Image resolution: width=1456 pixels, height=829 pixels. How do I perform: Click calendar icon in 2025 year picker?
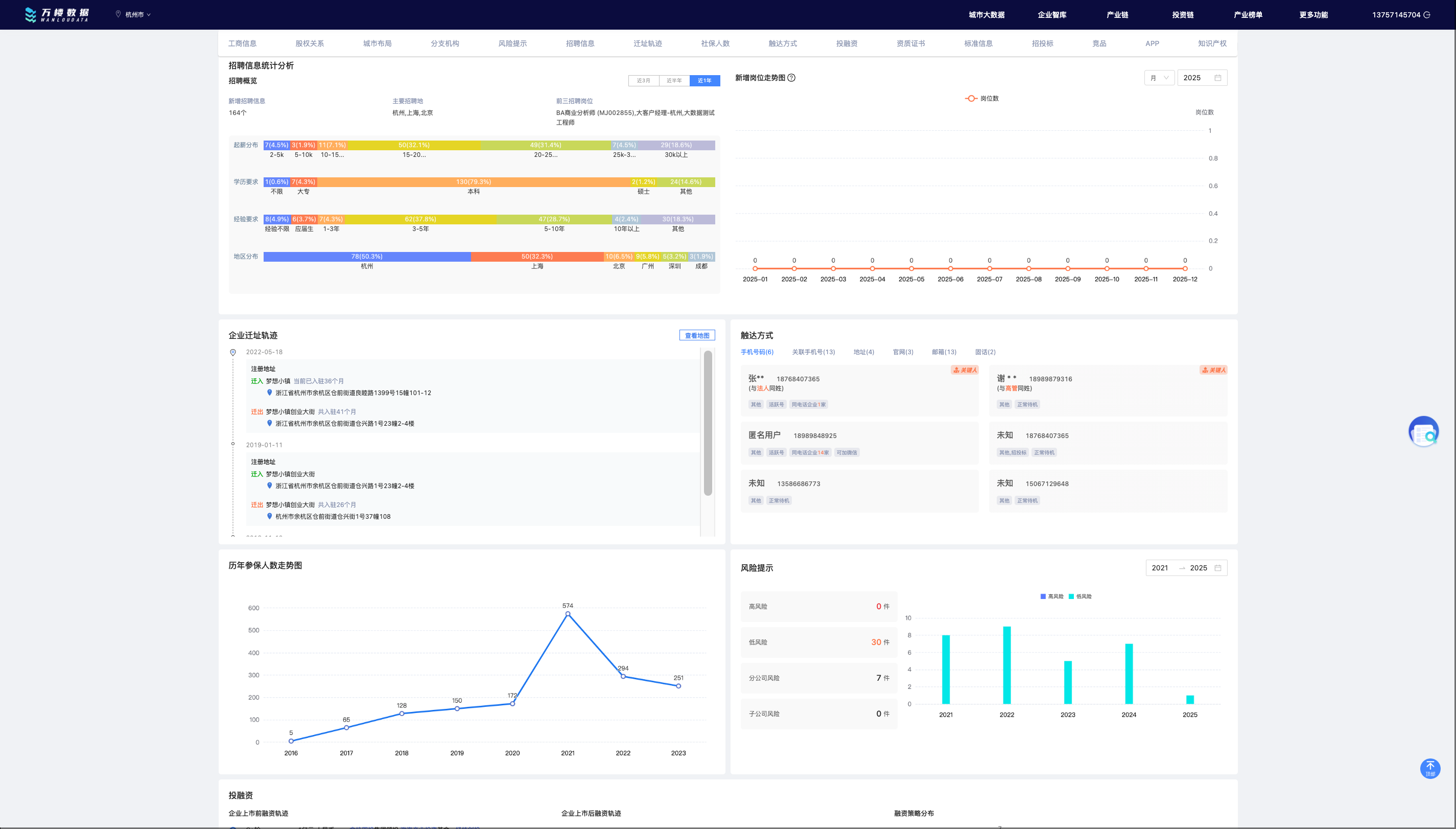(1217, 78)
